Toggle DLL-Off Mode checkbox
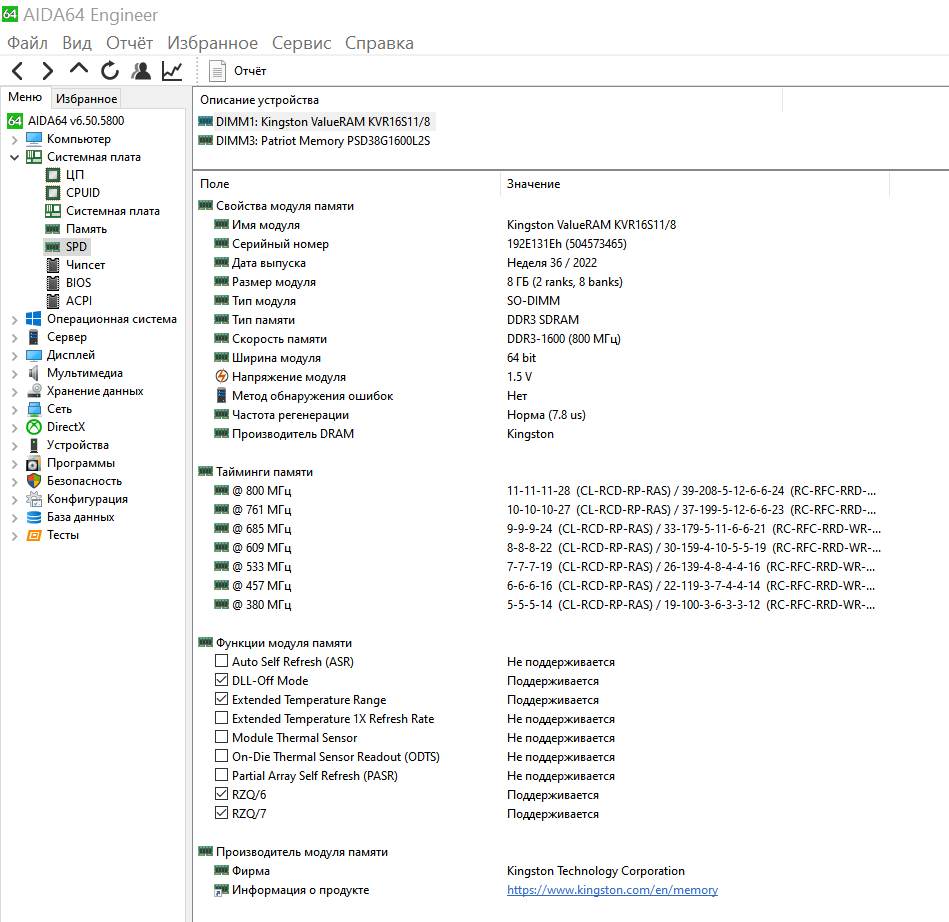Image resolution: width=949 pixels, height=922 pixels. 222,680
